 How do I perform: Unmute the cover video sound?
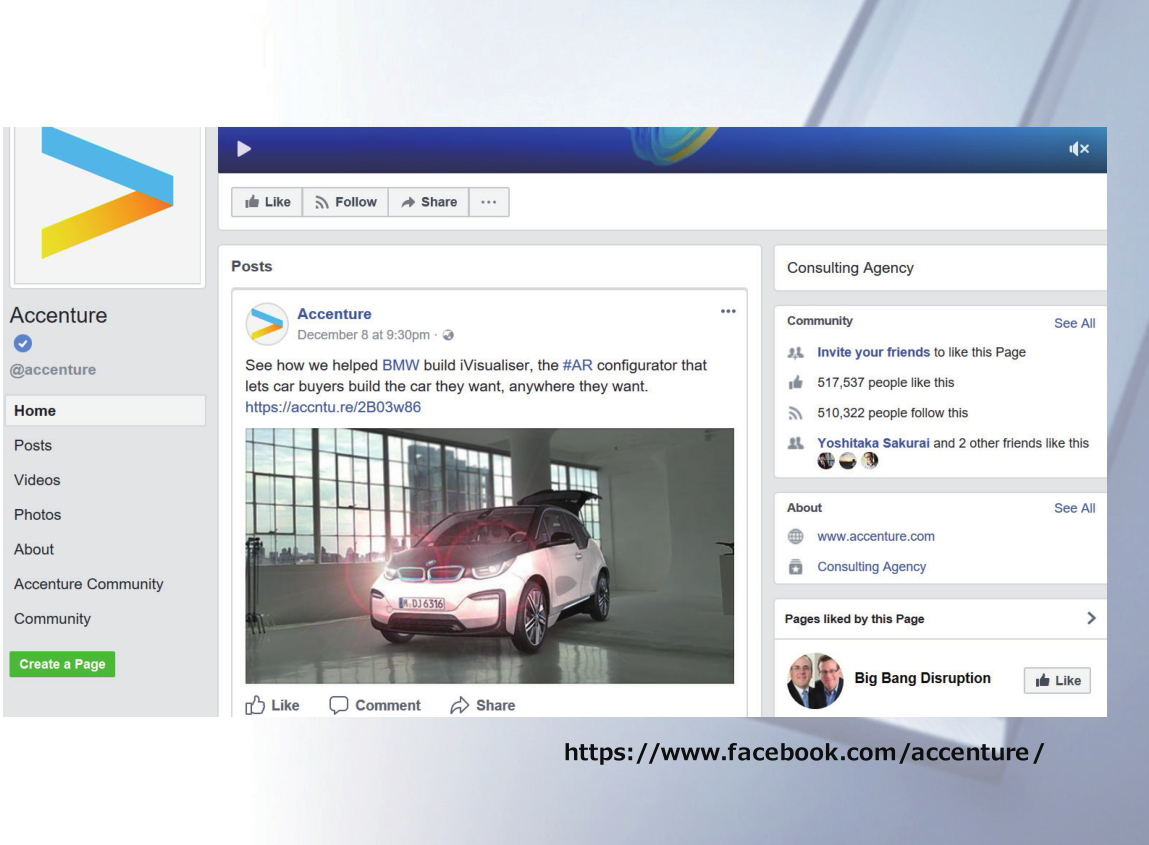tap(1078, 148)
